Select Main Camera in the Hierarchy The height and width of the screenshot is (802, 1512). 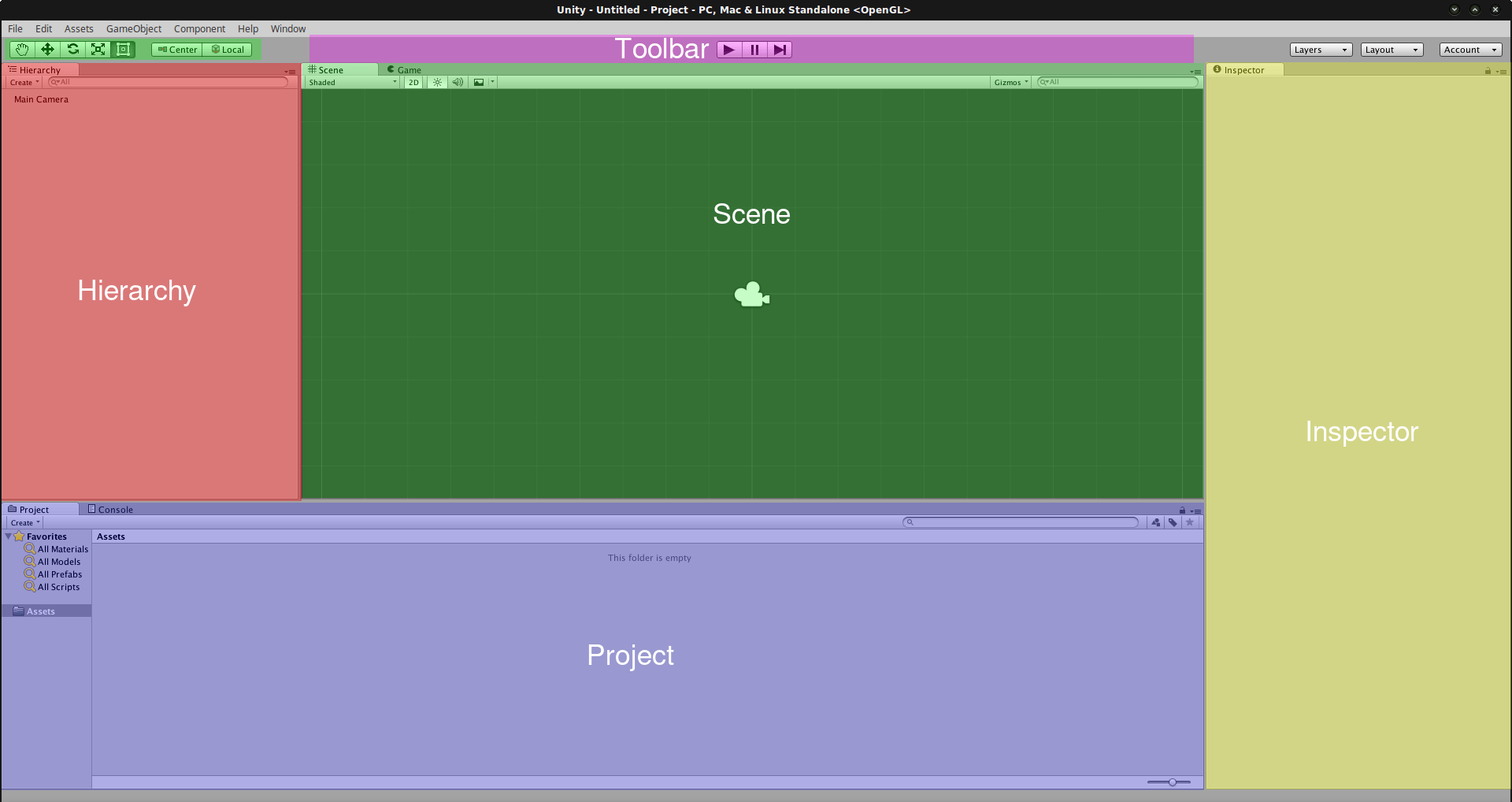pos(41,99)
